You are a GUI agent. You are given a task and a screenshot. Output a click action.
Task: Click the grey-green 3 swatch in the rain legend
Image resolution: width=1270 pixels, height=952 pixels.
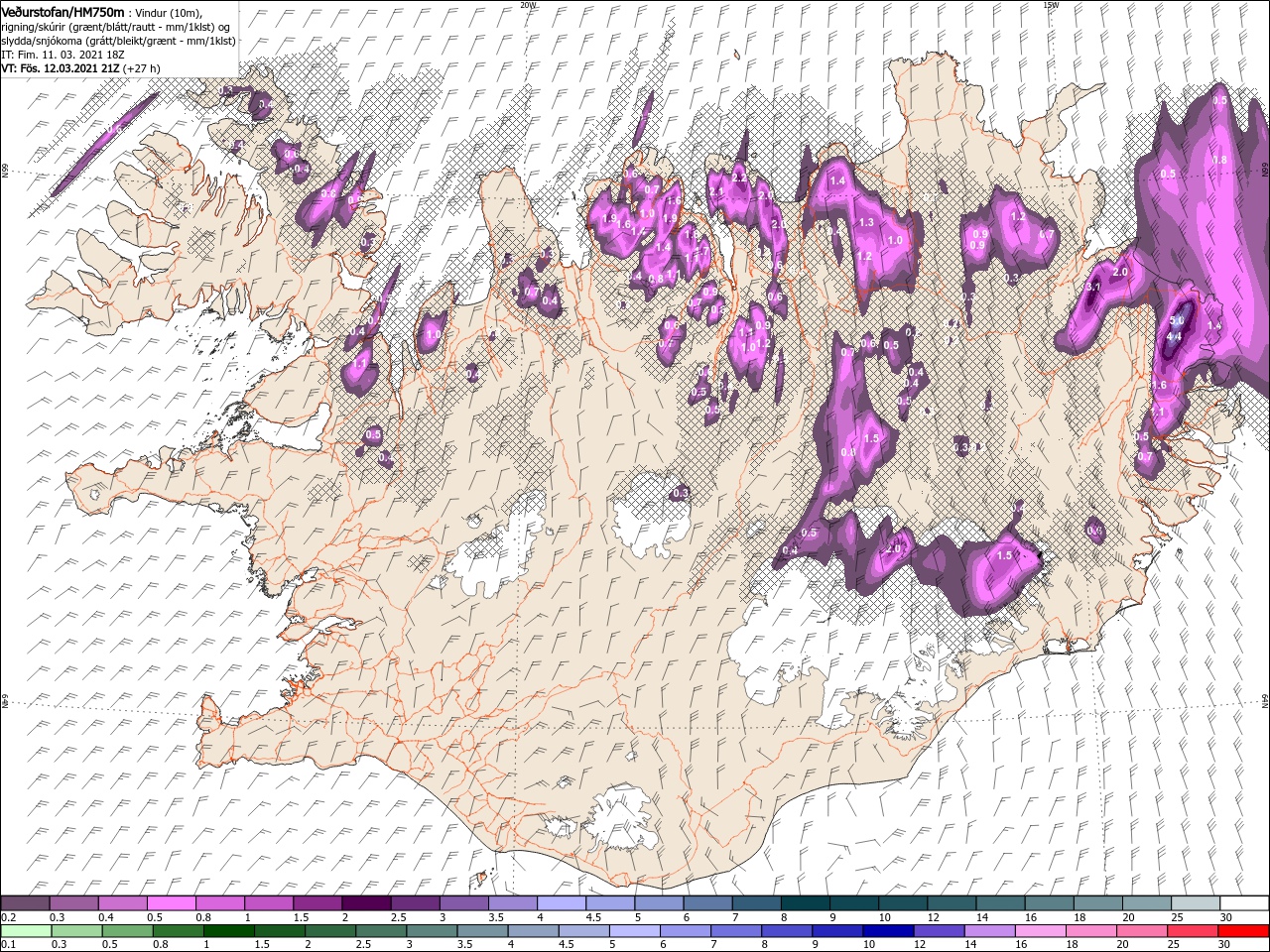pos(432,931)
